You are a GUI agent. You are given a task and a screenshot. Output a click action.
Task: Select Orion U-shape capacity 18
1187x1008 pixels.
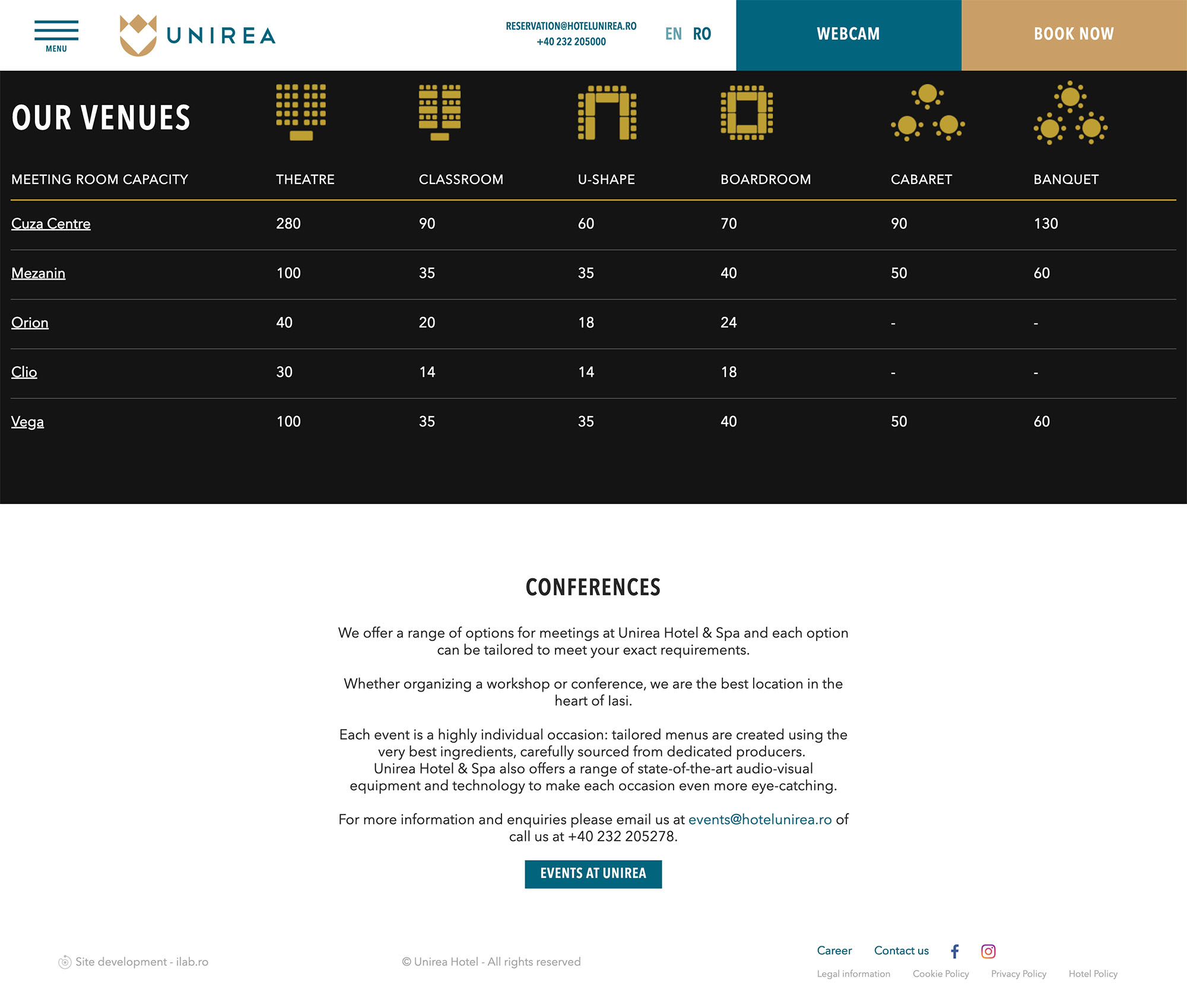(x=586, y=322)
